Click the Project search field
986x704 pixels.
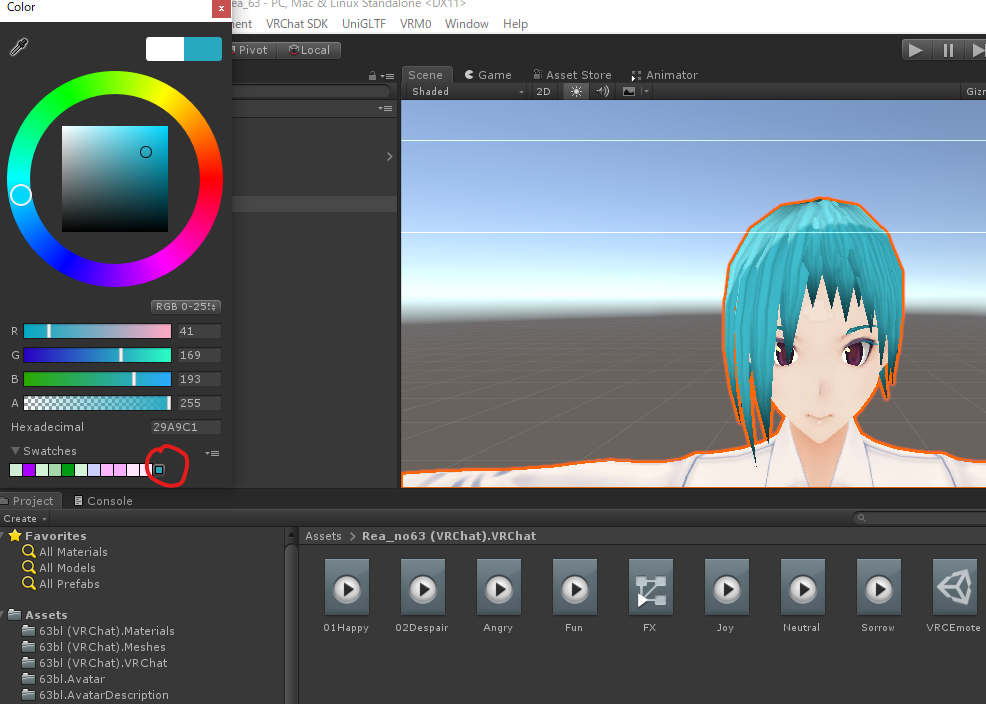click(x=919, y=518)
